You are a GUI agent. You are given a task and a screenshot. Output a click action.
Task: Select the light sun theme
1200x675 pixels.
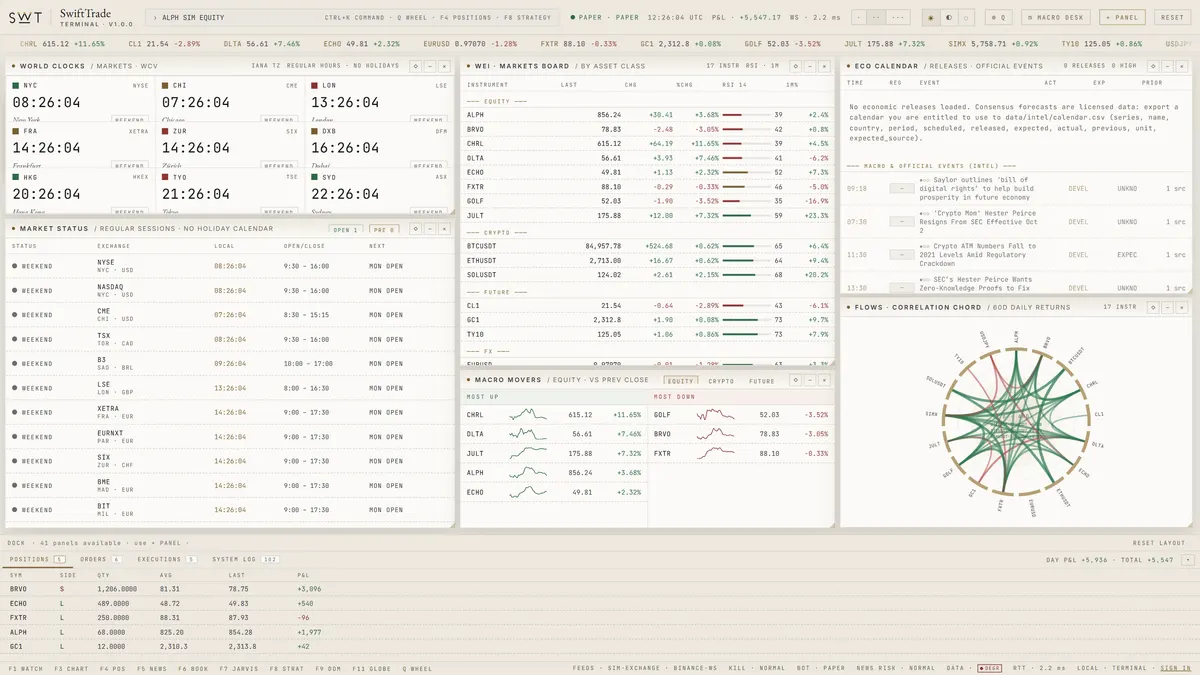tap(932, 17)
